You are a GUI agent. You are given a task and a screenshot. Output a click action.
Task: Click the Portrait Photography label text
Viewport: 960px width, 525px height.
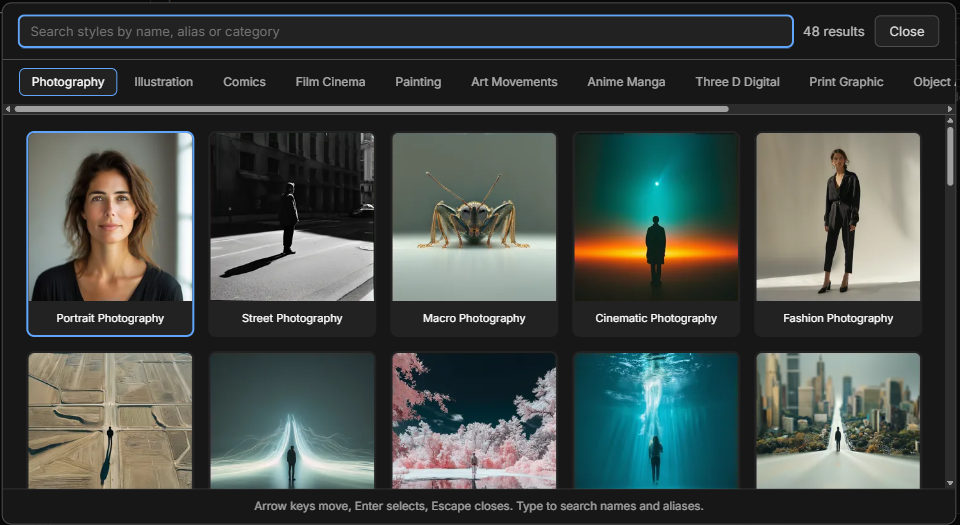(x=110, y=318)
